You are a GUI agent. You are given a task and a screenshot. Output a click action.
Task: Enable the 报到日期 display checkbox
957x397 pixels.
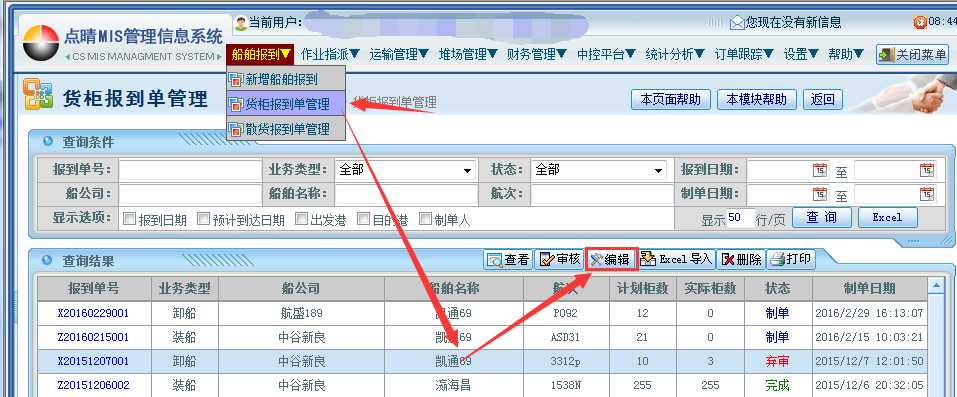pyautogui.click(x=129, y=218)
